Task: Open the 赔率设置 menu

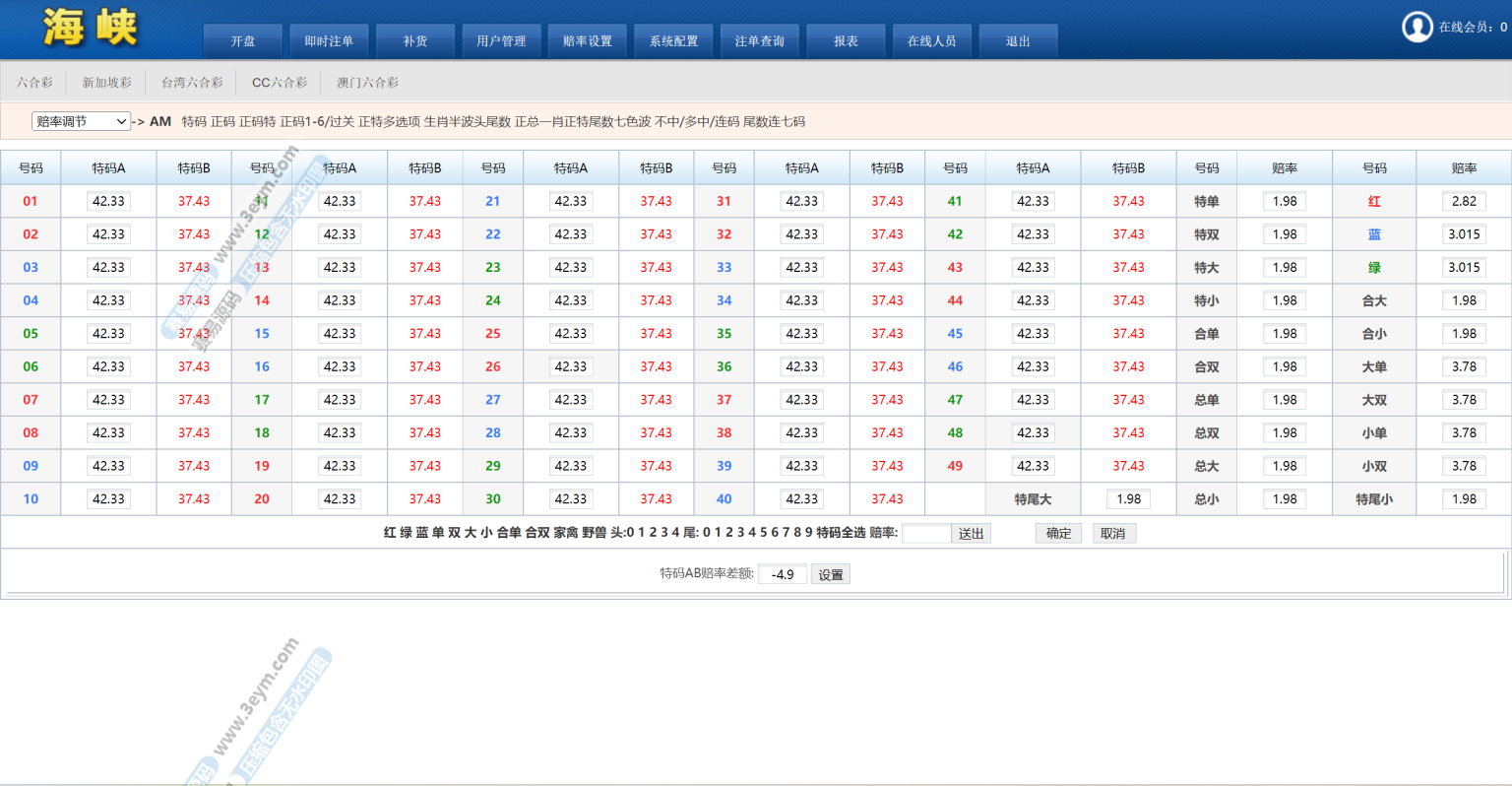Action: (587, 41)
